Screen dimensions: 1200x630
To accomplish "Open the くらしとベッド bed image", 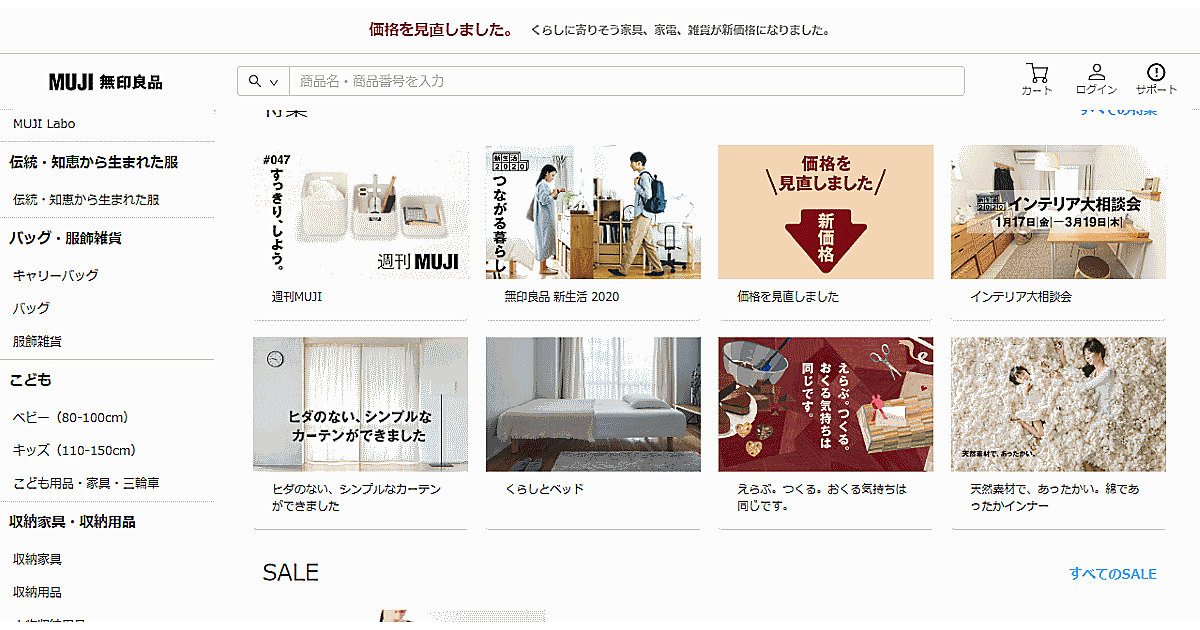I will (593, 404).
